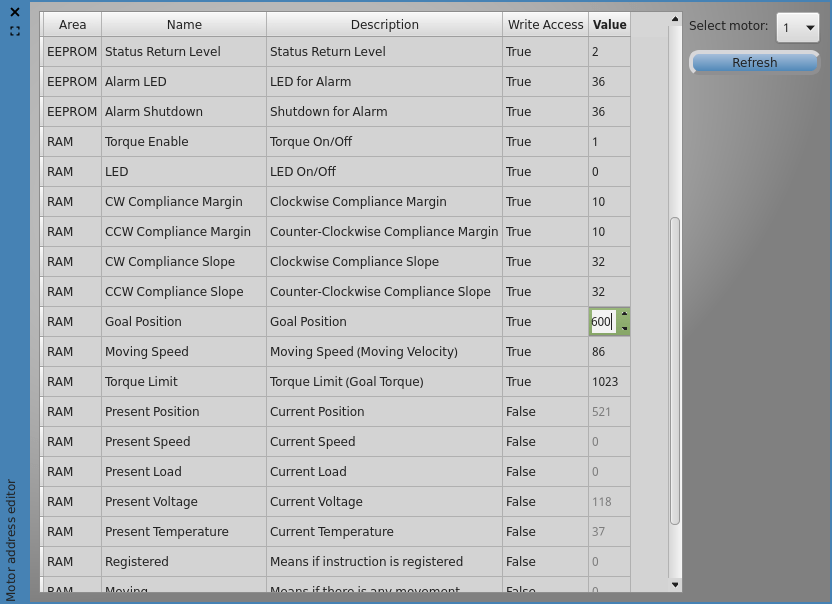
Task: Increment Goal Position value with up arrow
Action: pos(624,314)
